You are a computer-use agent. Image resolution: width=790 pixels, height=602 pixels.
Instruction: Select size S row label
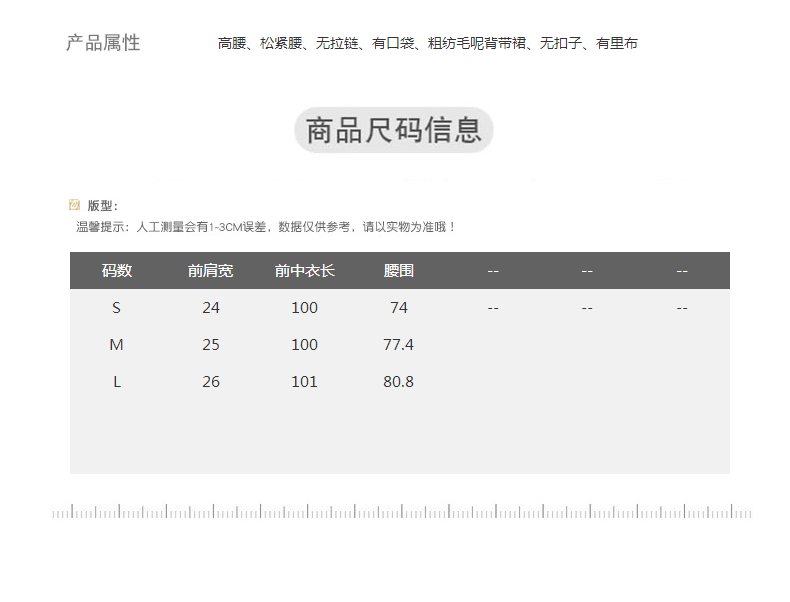(116, 308)
